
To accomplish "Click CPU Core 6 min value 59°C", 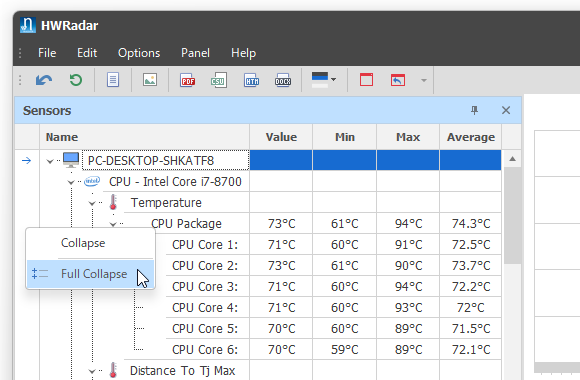I will [x=345, y=349].
